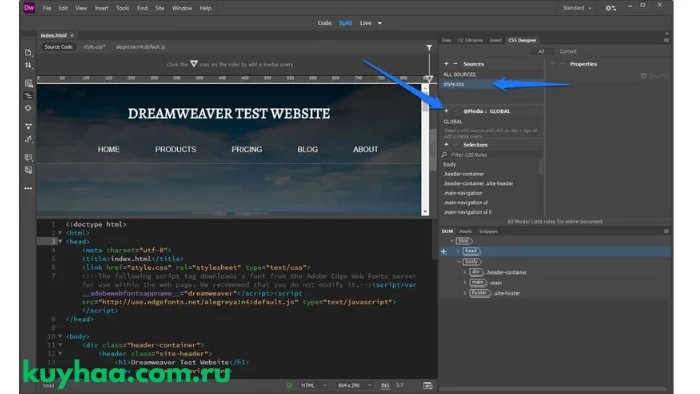Click the green no-errors status icon
700x394 pixels.
click(x=289, y=385)
